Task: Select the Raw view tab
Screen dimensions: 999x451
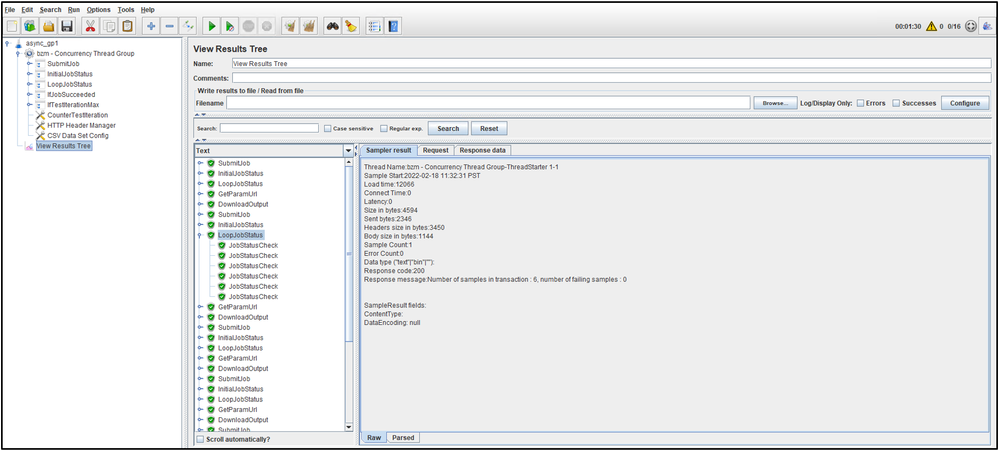Action: coord(374,438)
